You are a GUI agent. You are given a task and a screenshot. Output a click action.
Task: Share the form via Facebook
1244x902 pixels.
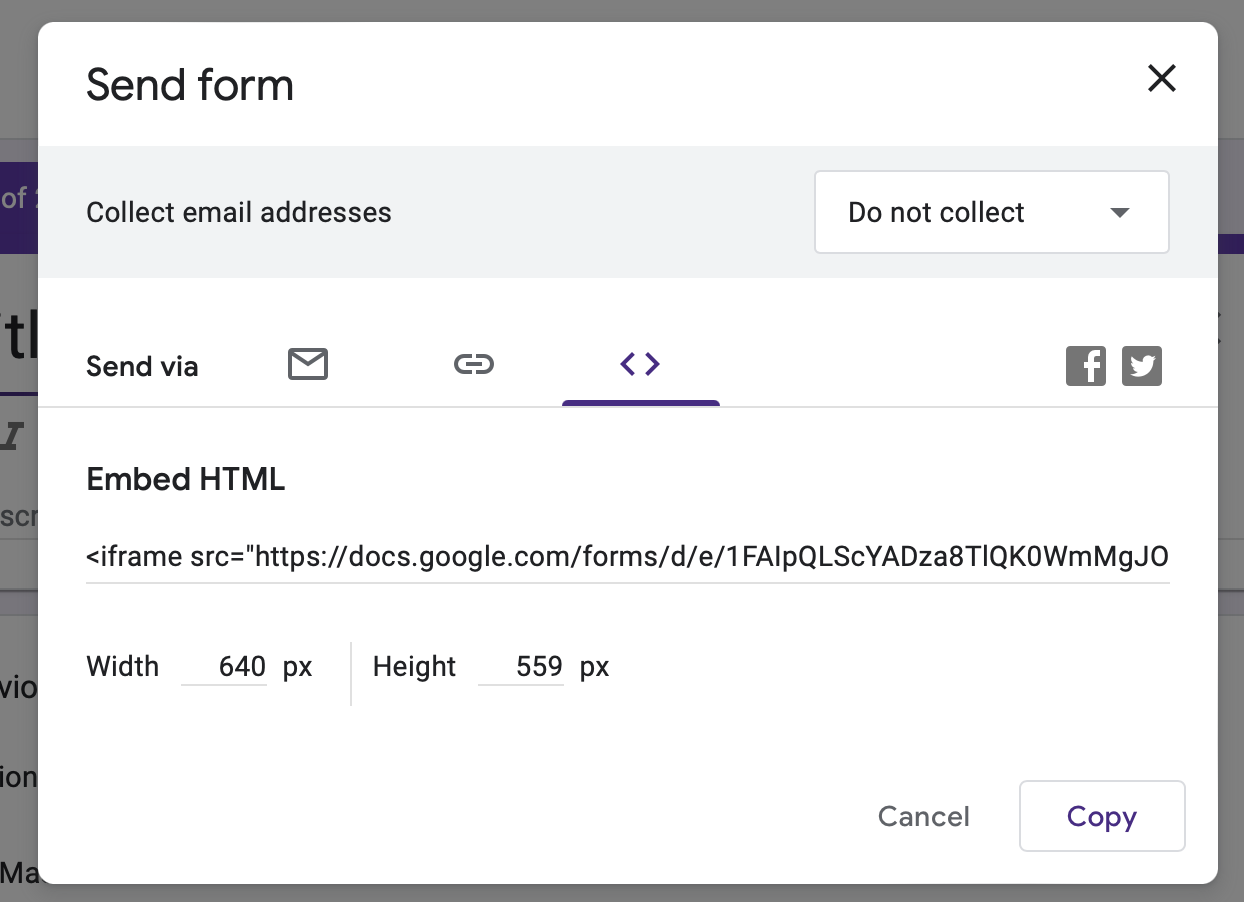(x=1086, y=365)
